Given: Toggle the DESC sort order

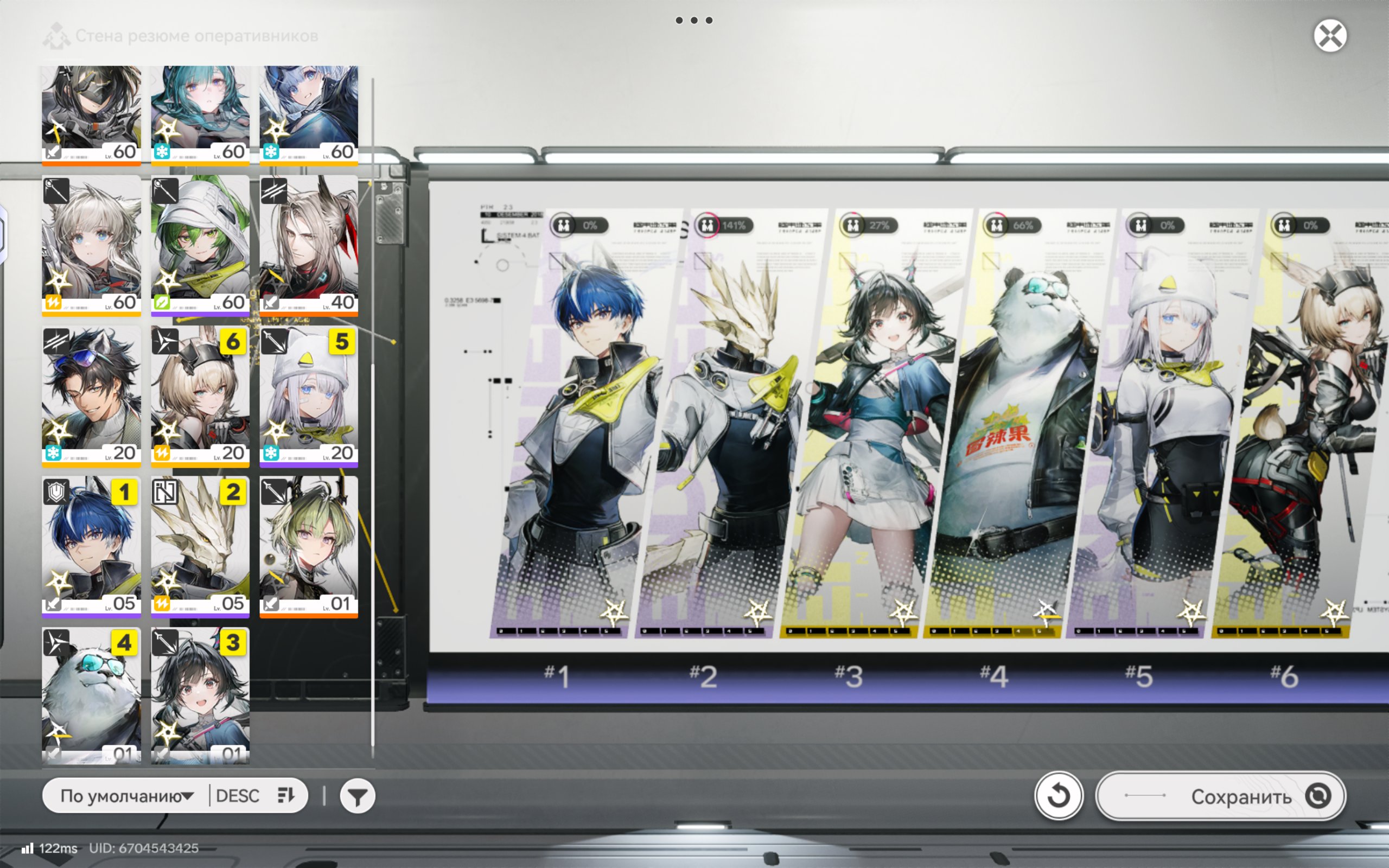Looking at the screenshot, I should coord(256,796).
